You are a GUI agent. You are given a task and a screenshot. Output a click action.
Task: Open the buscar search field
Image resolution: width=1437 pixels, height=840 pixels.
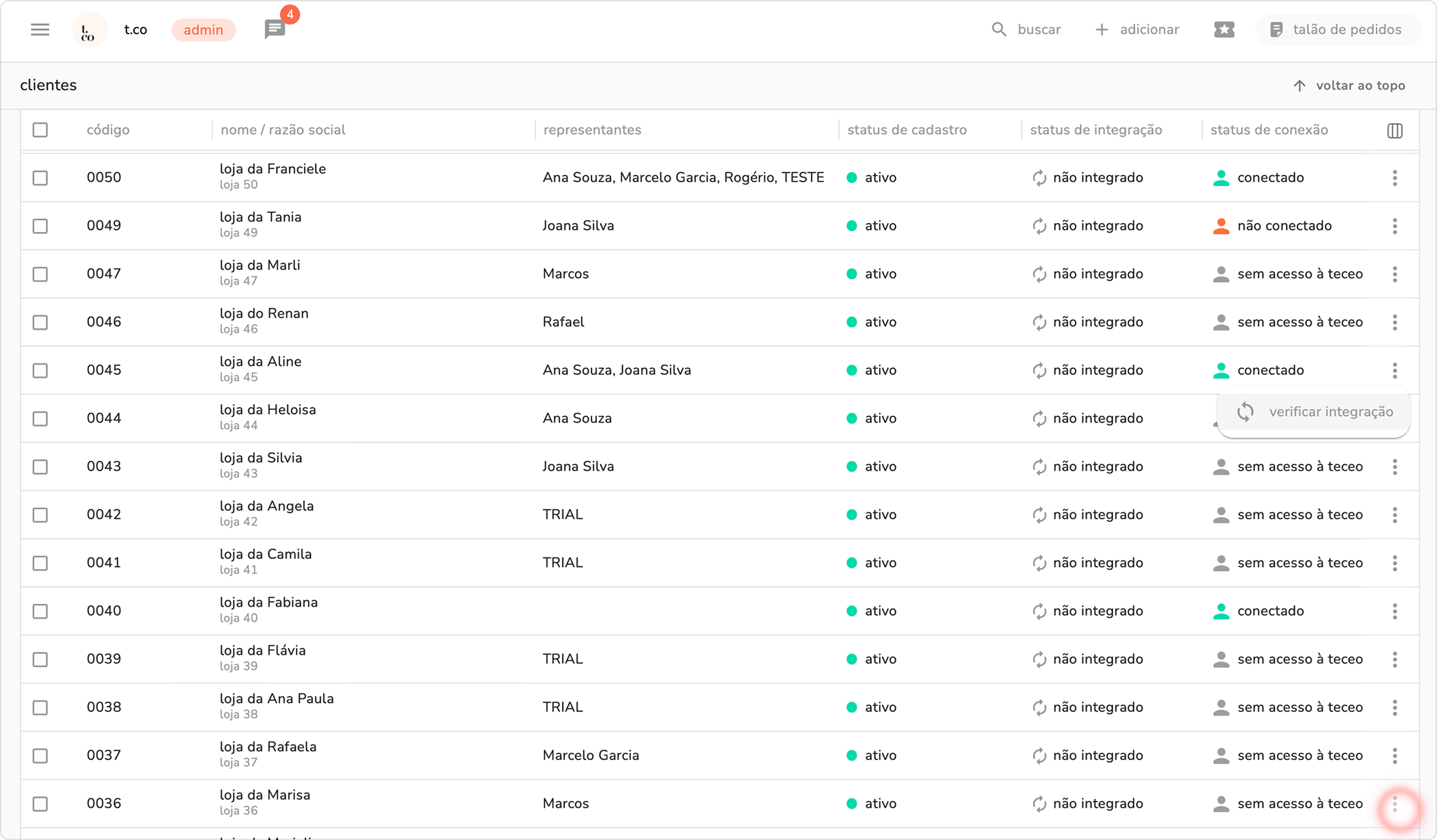[x=1026, y=29]
